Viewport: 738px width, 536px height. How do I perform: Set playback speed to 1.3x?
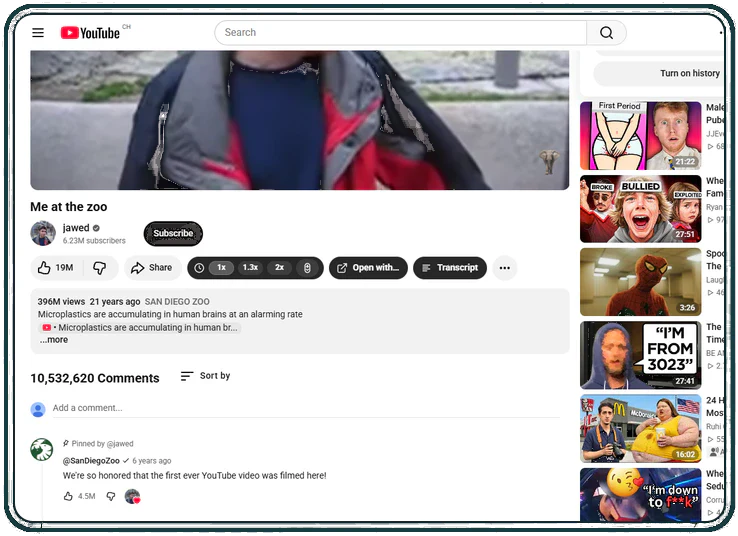click(x=250, y=268)
